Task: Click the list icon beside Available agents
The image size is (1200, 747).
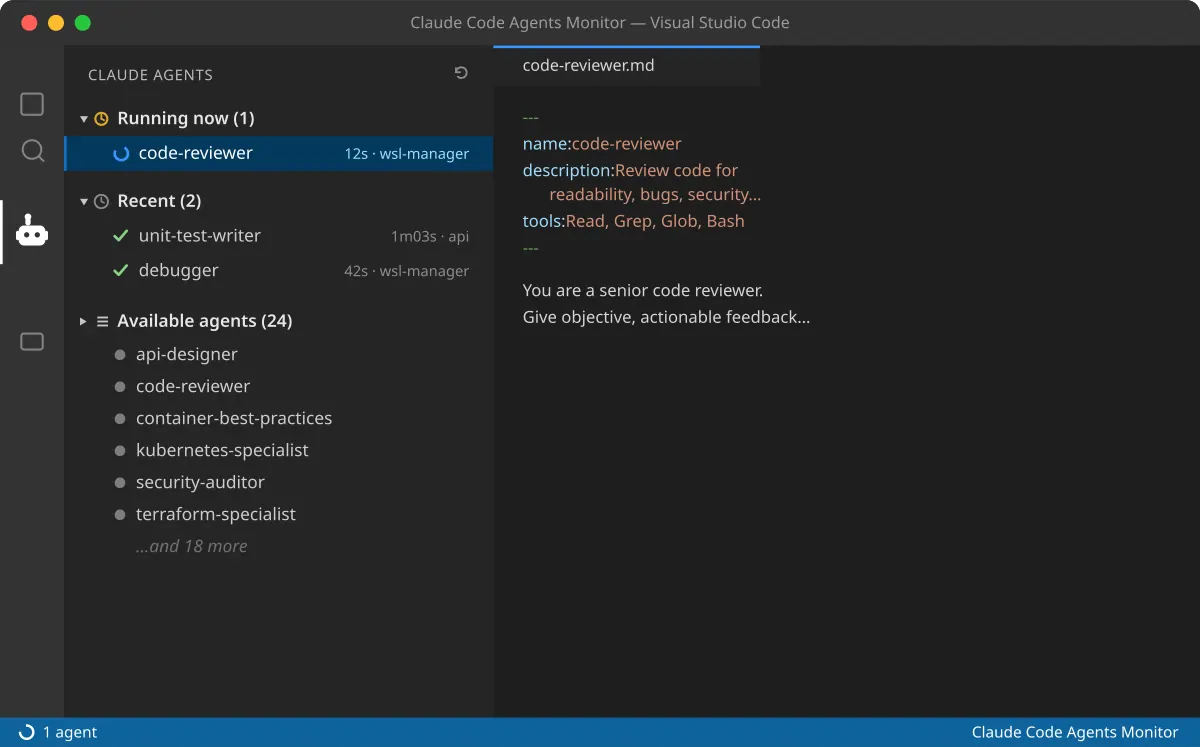Action: (x=102, y=322)
